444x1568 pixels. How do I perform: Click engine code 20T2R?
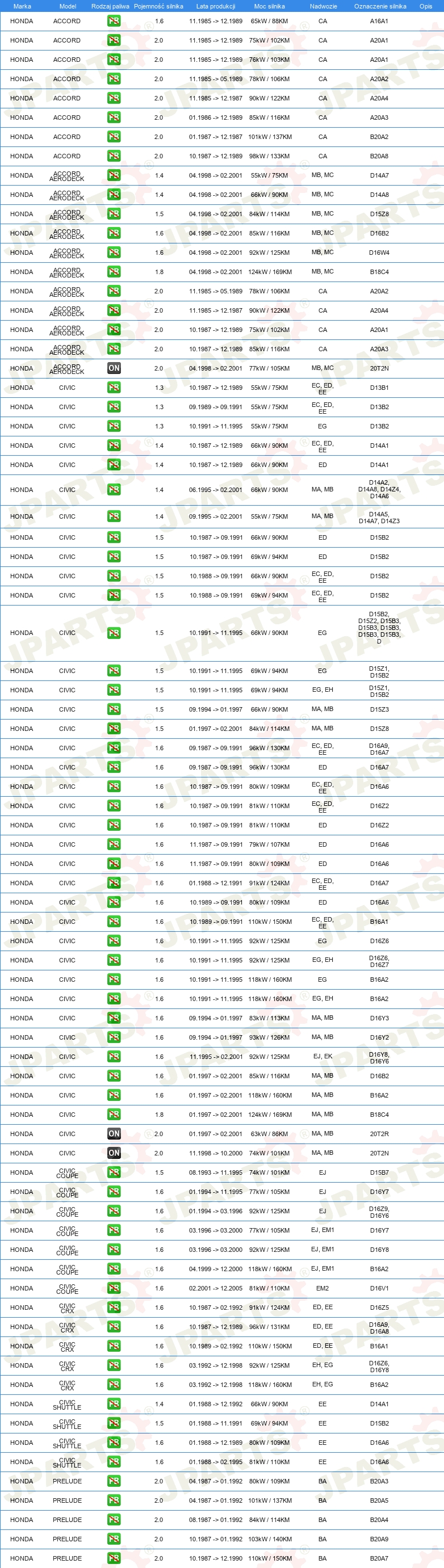379,1133
